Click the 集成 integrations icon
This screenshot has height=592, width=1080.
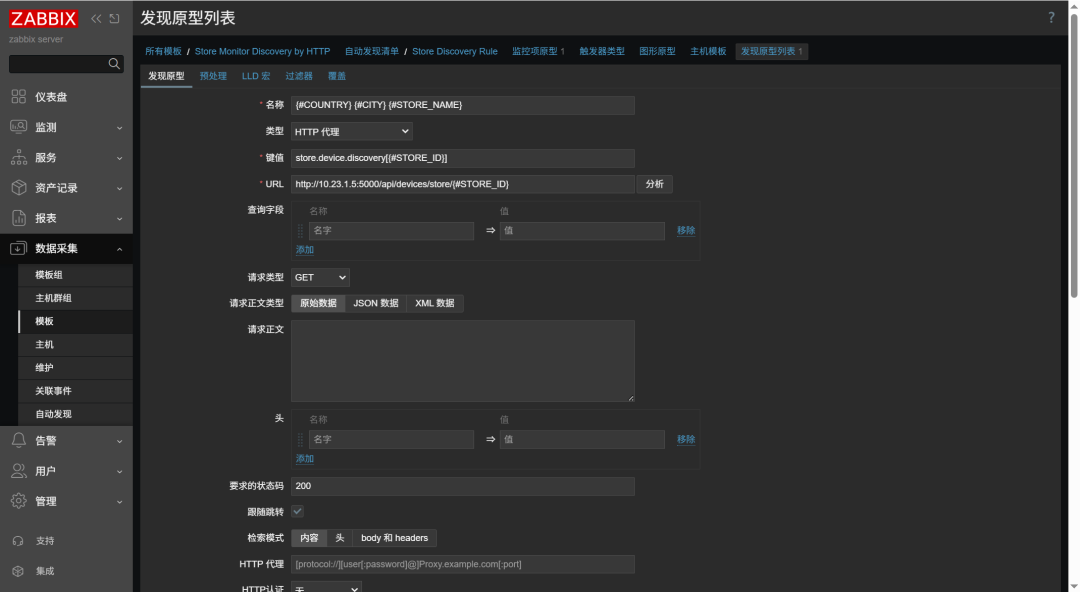point(19,571)
